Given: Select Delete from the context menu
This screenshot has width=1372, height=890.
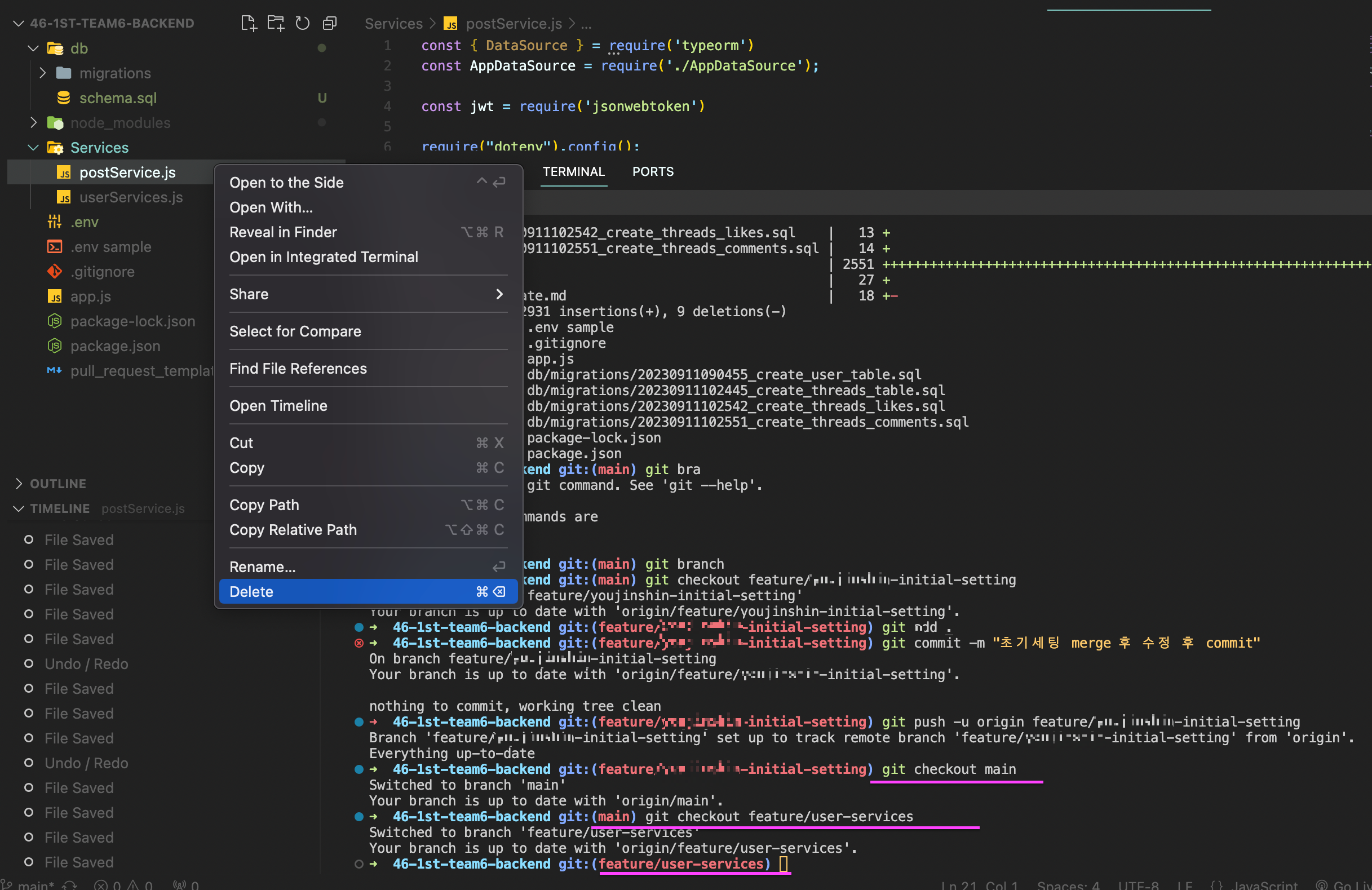Looking at the screenshot, I should pyautogui.click(x=251, y=591).
